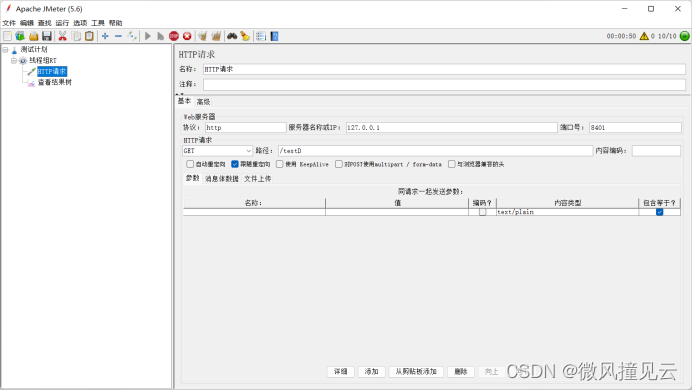Click the server IP field 127.0.0.1
The image size is (692, 390).
(451, 128)
